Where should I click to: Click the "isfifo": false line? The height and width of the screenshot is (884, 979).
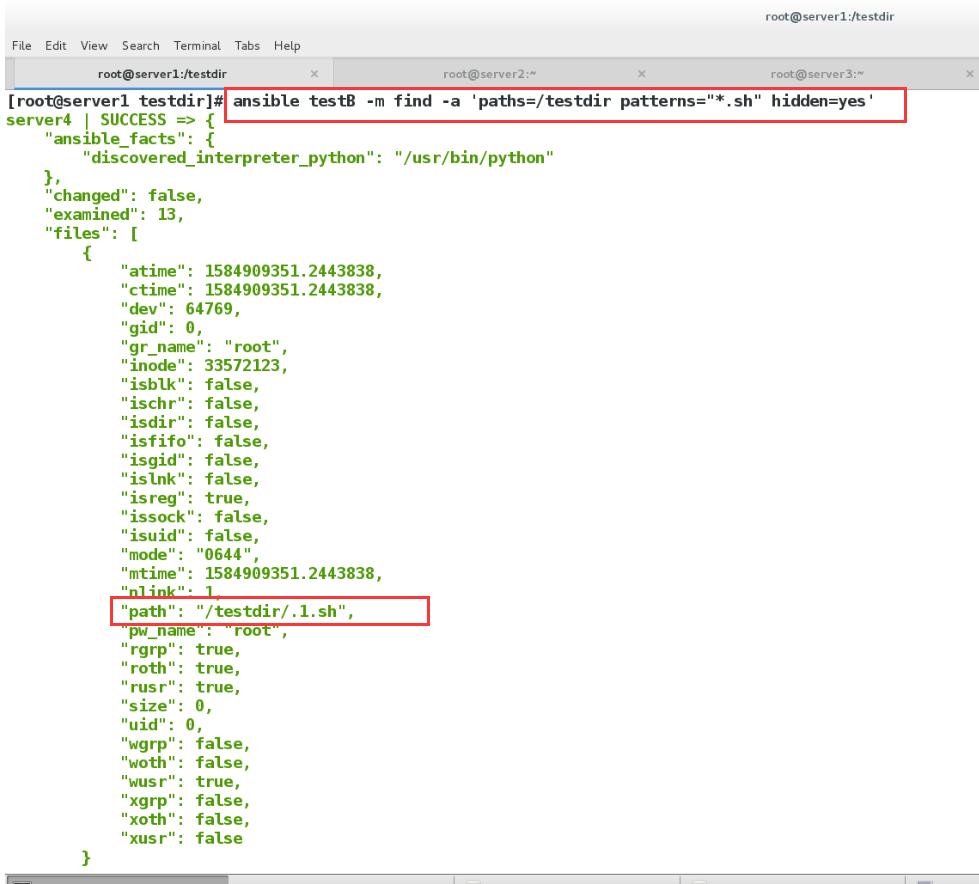click(x=194, y=441)
